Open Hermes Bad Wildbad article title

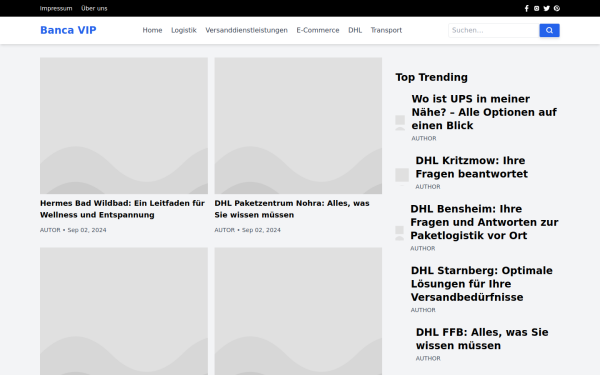click(122, 209)
